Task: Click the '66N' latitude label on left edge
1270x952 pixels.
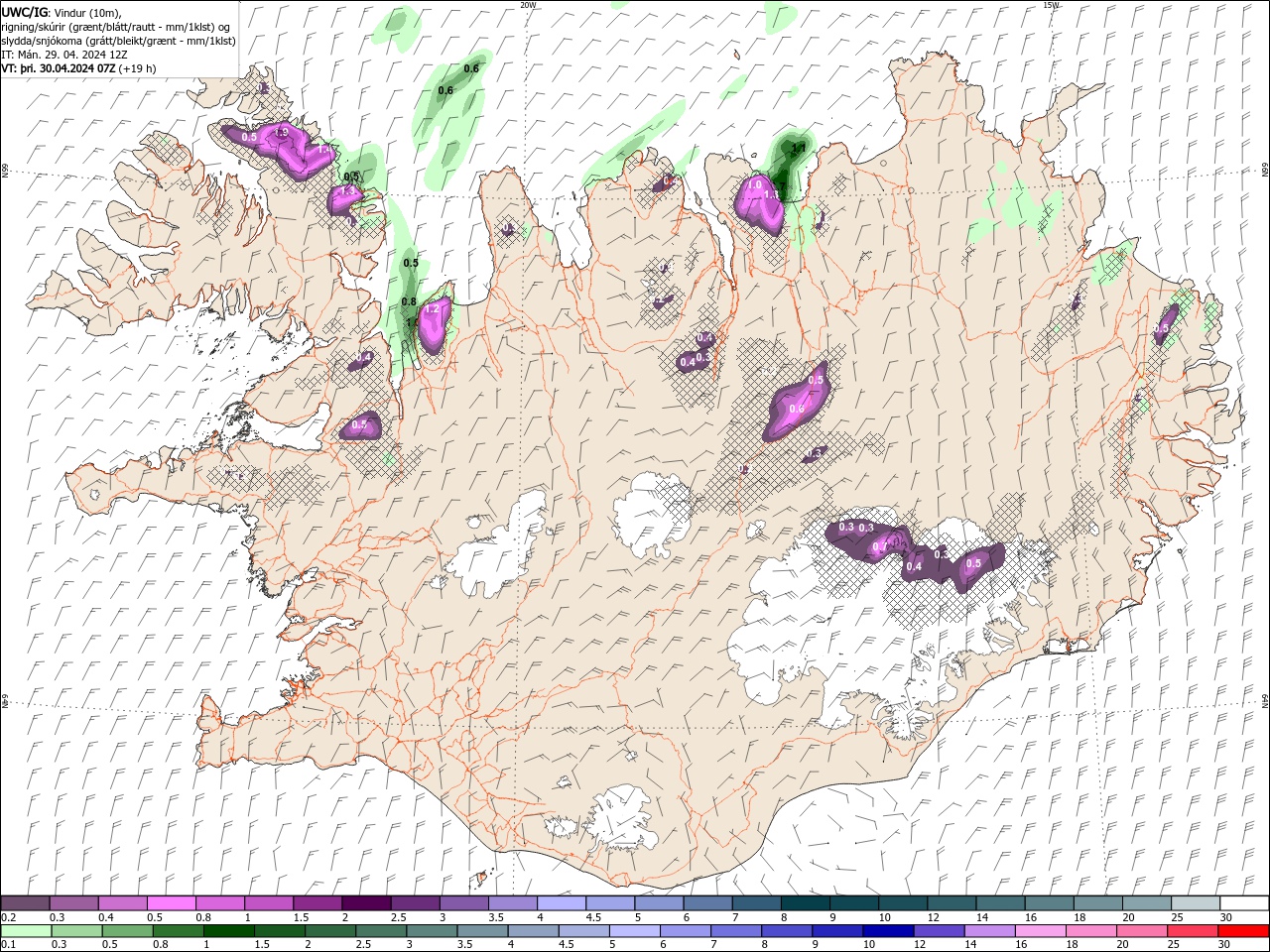Action: point(5,171)
